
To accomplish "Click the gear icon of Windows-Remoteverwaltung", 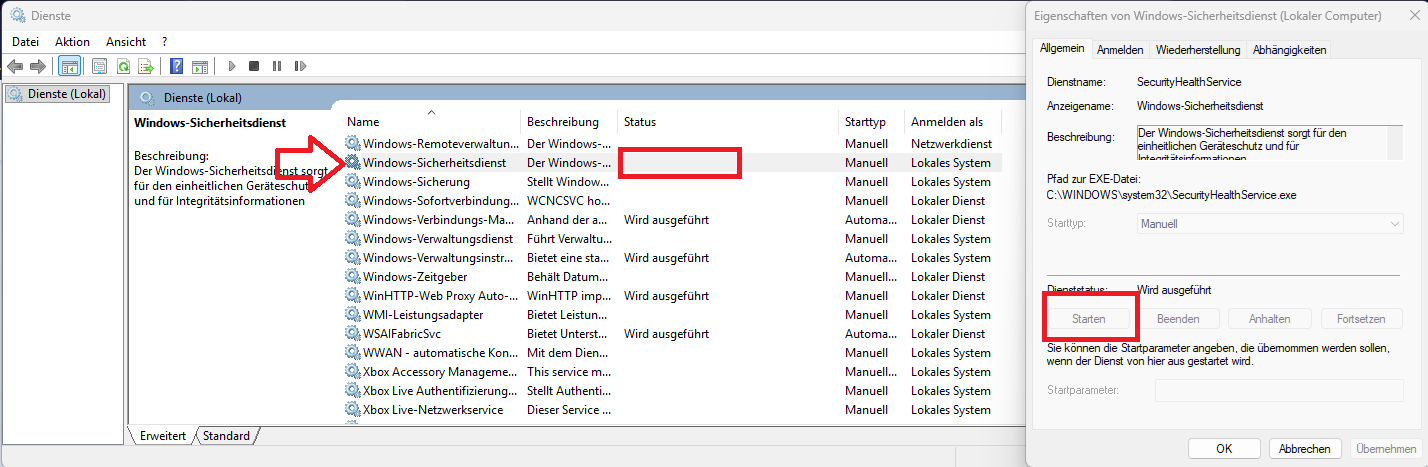I will point(352,144).
